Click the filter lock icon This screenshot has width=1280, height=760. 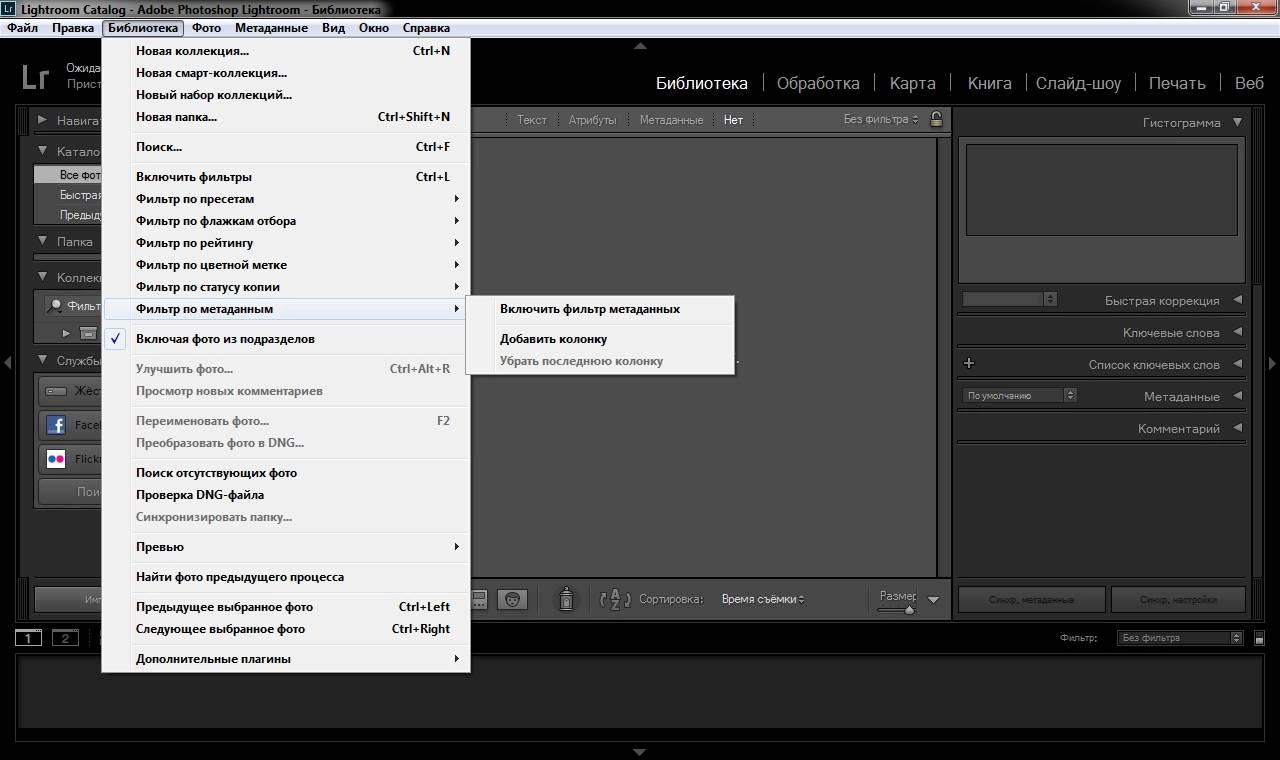point(936,119)
